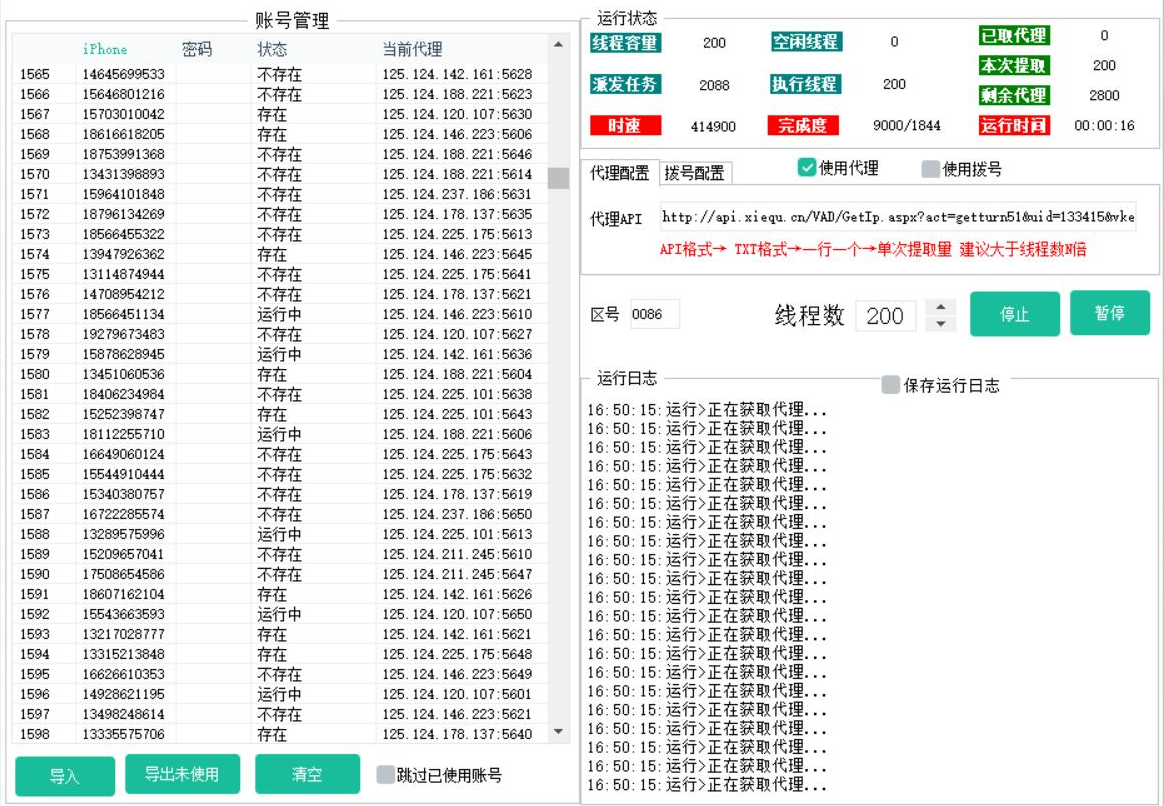The image size is (1164, 806).
Task: Enable the 跳过已使用账号 checkbox
Action: click(386, 775)
